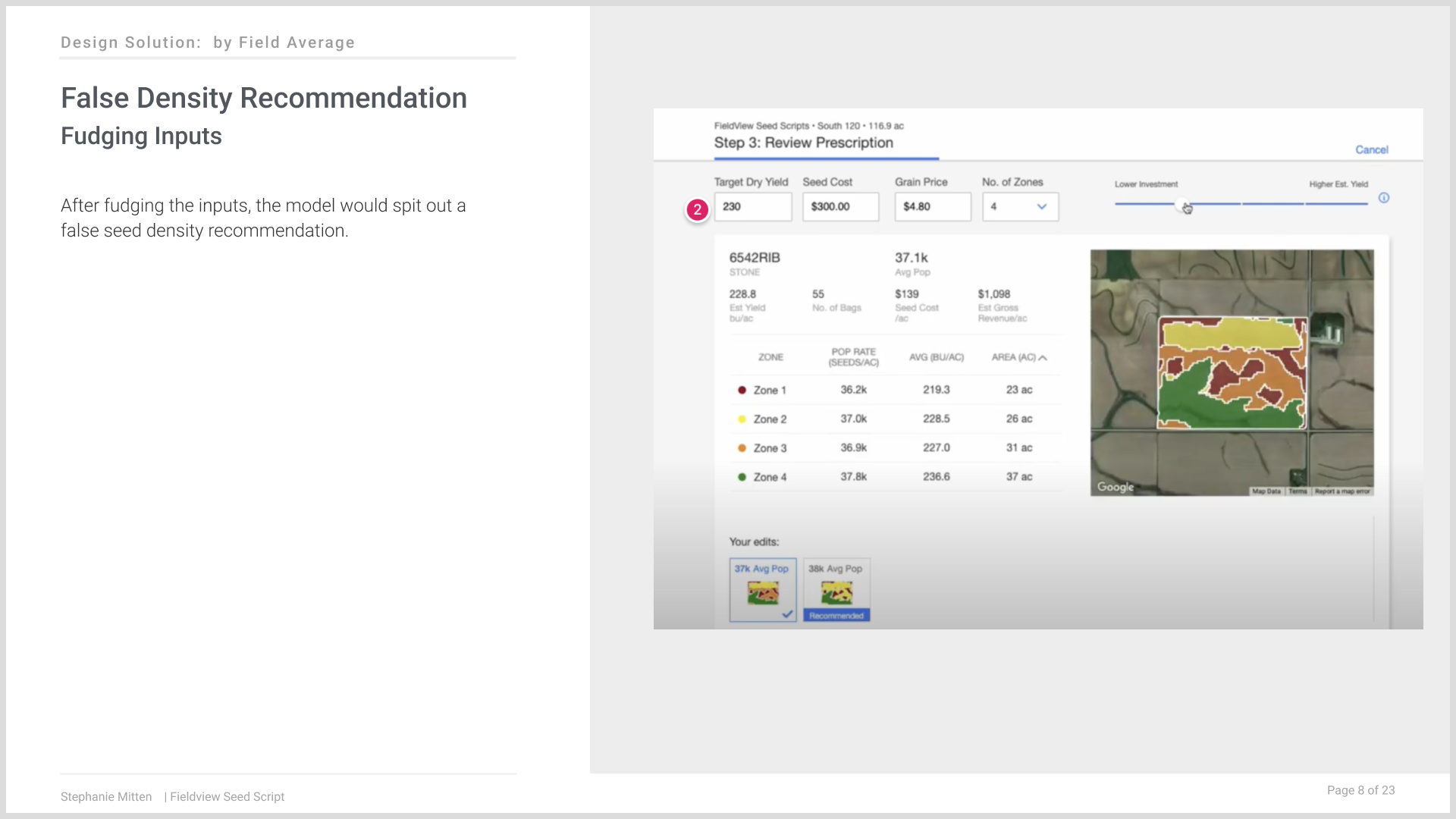The height and width of the screenshot is (819, 1456).
Task: Click the False Density Recommendation heading
Action: click(x=264, y=99)
